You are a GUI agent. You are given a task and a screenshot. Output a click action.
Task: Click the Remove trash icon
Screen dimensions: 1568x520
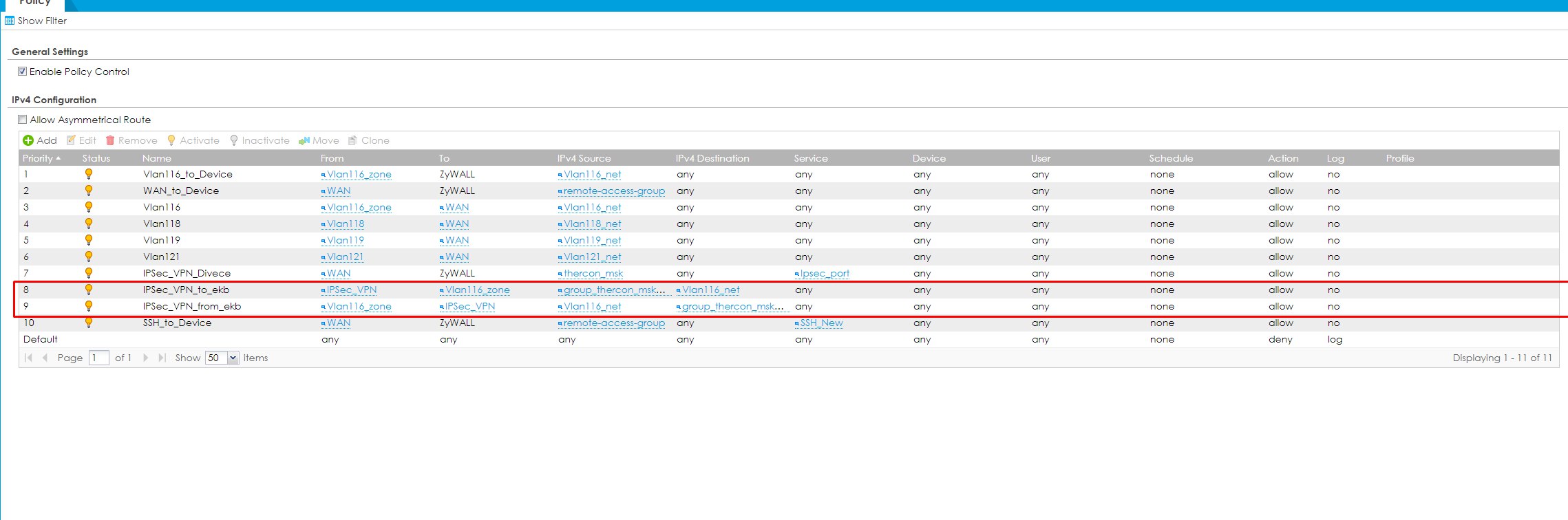(x=110, y=140)
